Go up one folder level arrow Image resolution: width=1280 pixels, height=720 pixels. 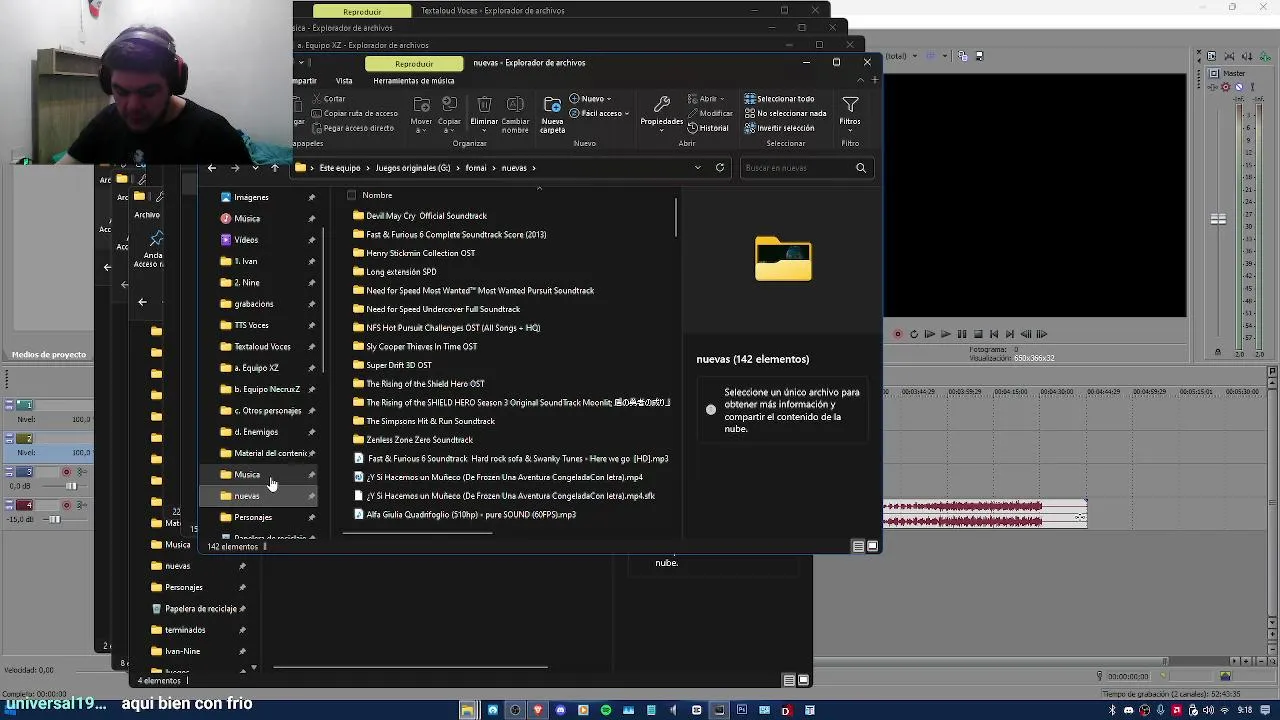coord(275,168)
